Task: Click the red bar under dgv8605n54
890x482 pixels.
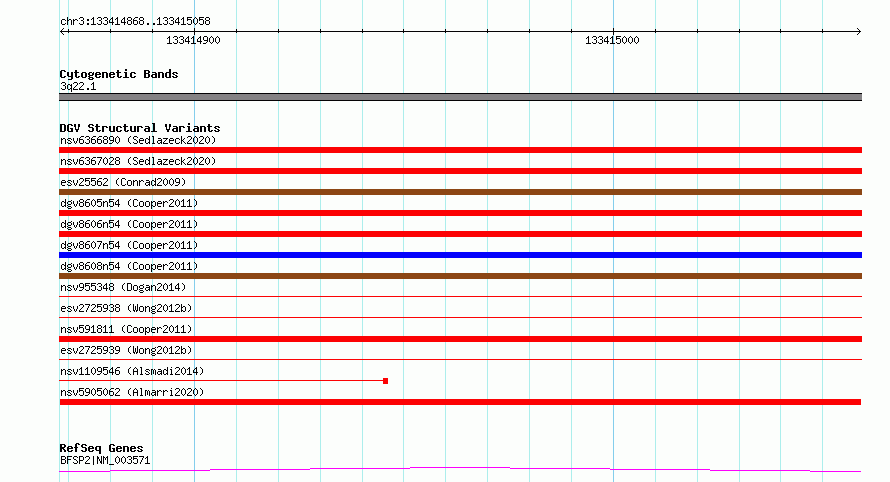Action: click(x=460, y=213)
